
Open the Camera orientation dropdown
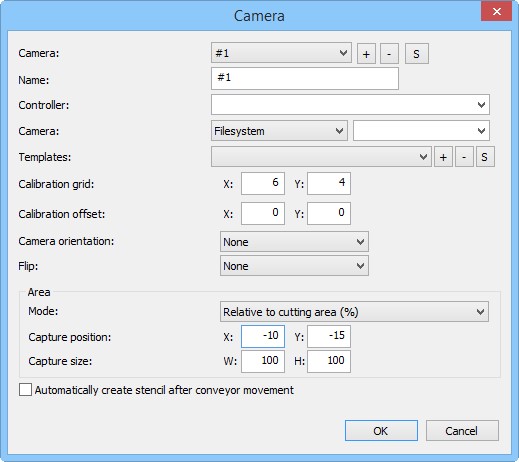[294, 241]
